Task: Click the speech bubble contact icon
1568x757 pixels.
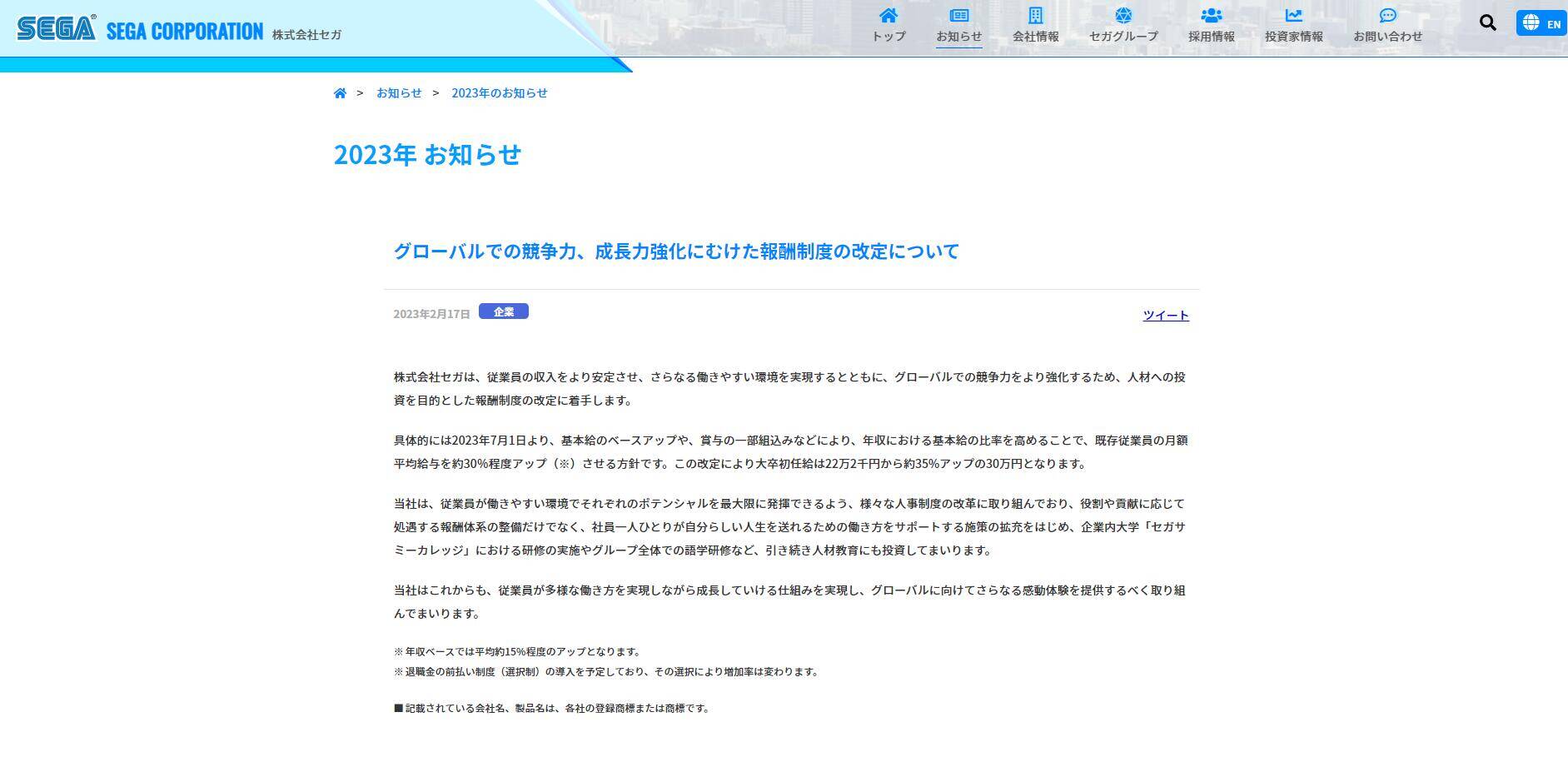Action: point(1387,15)
